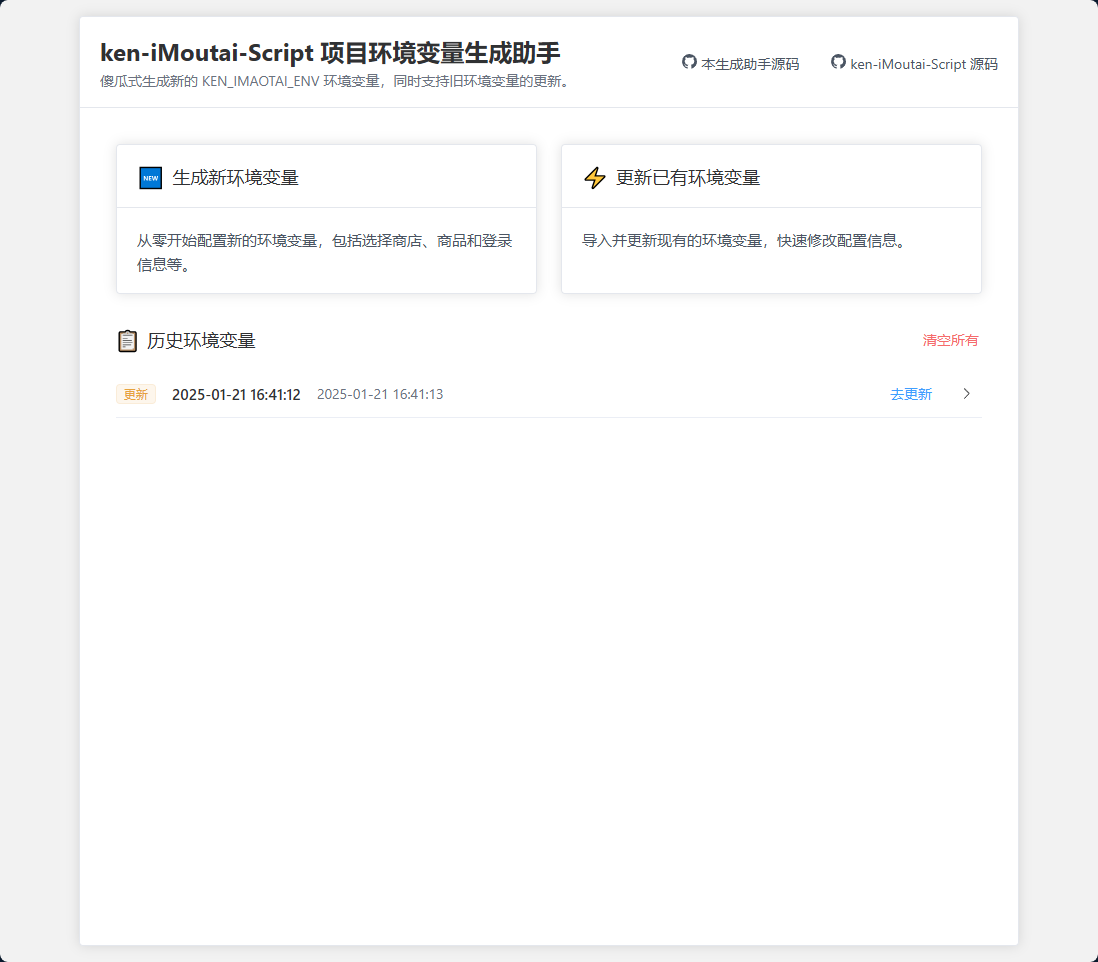1098x962 pixels.
Task: Select history entry 2025-01-21 16:41:12
Action: coord(236,395)
